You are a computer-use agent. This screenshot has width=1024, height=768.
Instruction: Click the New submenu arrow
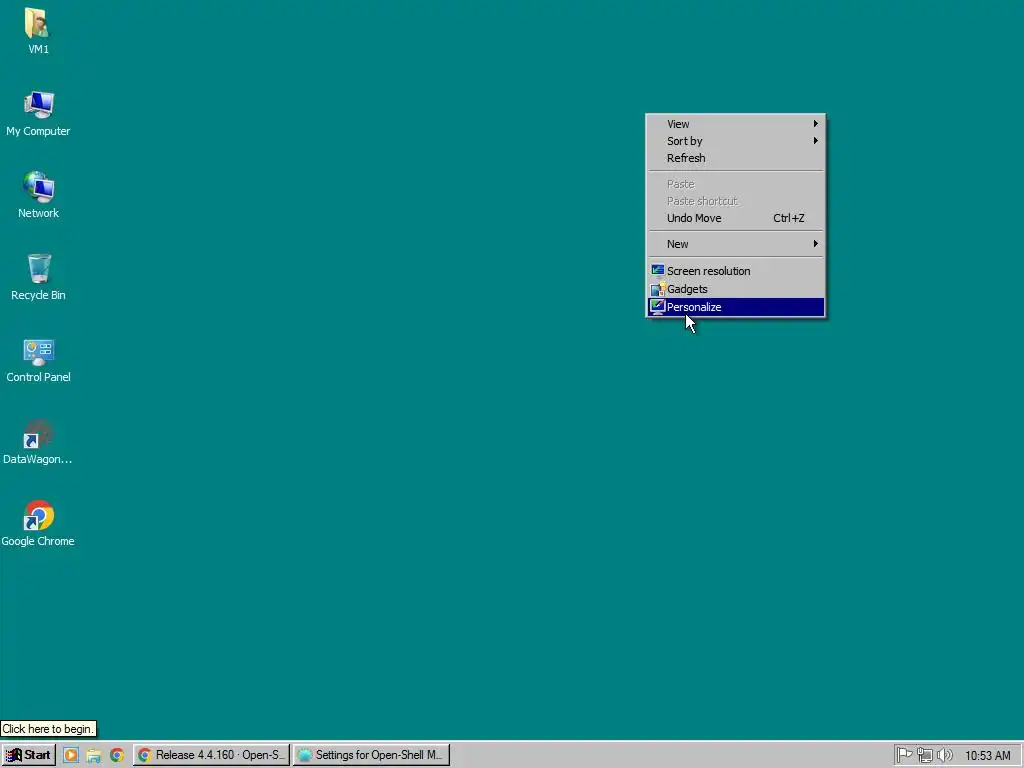click(816, 244)
